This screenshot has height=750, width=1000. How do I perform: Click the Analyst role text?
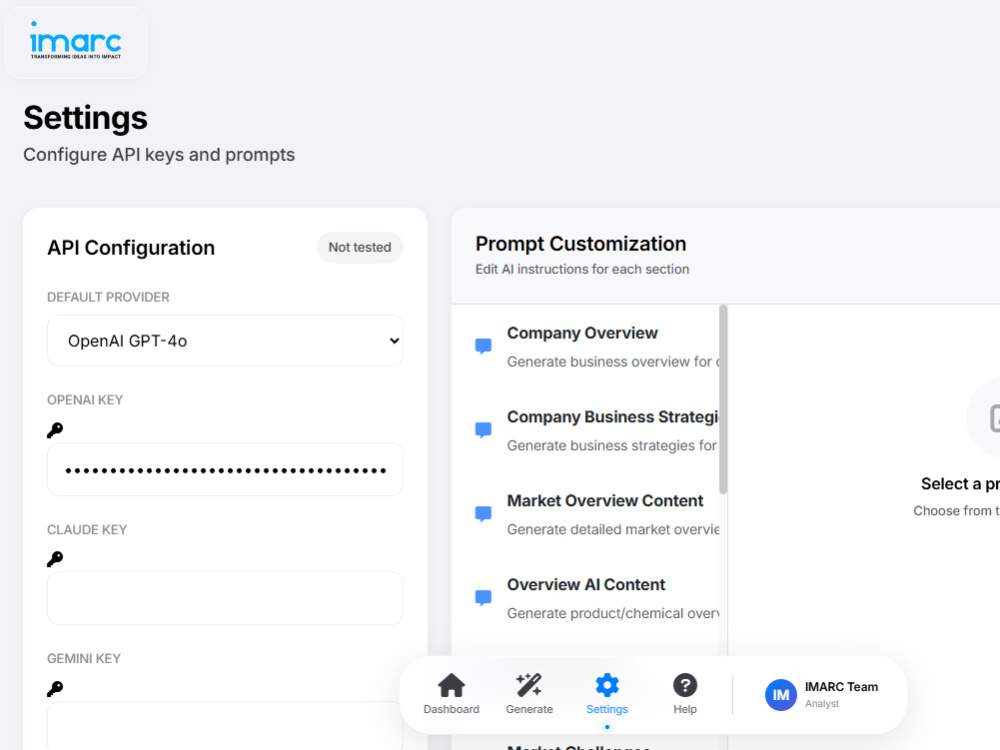point(822,703)
